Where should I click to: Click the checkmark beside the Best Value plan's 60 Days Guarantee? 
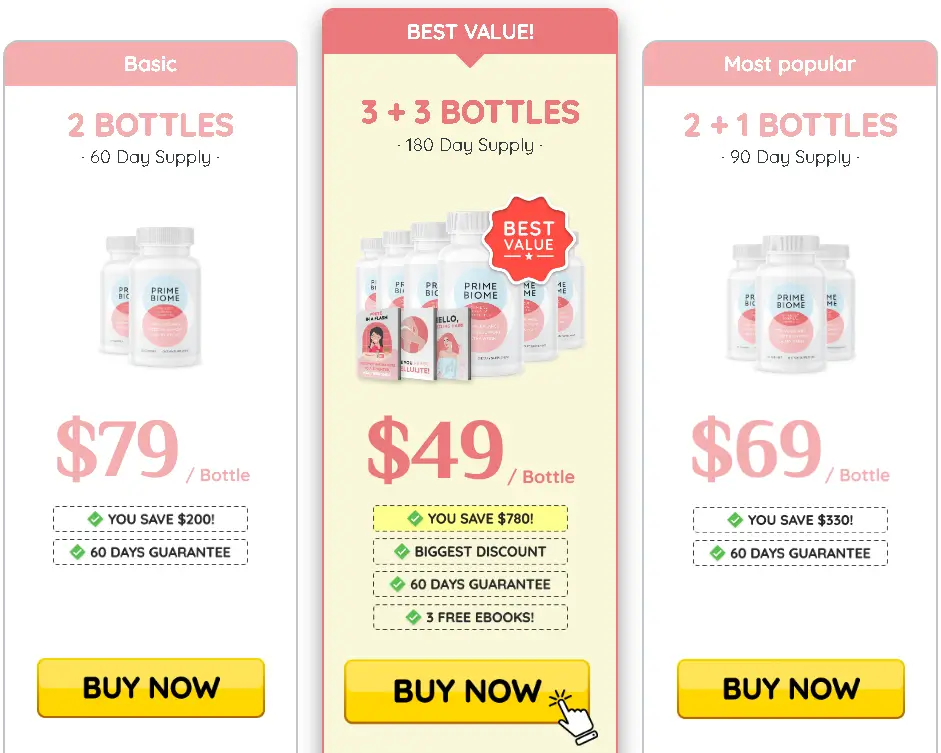(x=397, y=584)
